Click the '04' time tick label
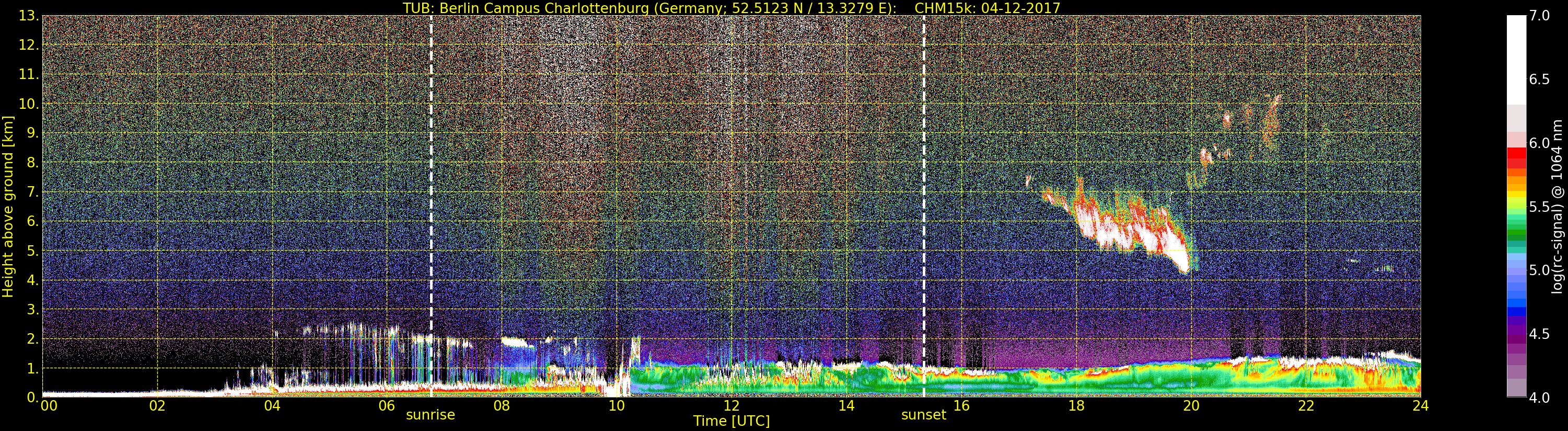 [x=272, y=405]
